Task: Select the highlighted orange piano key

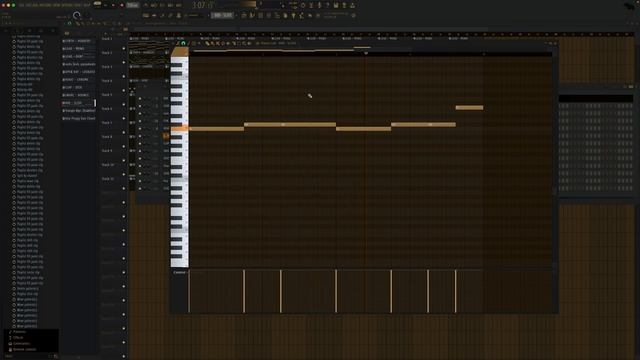Action: click(180, 129)
